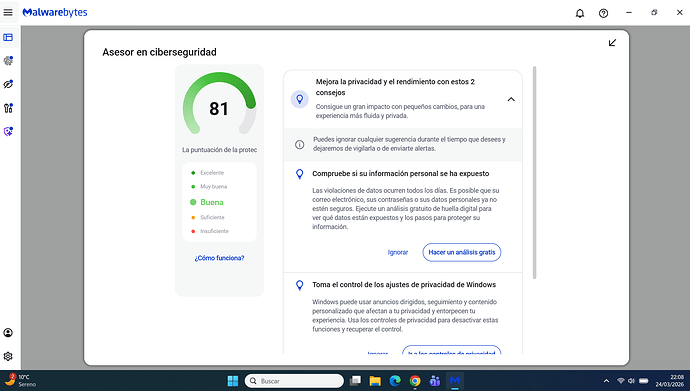This screenshot has height=391, width=690.
Task: Collapse the advisor panel with arrow icon
Action: [612, 43]
